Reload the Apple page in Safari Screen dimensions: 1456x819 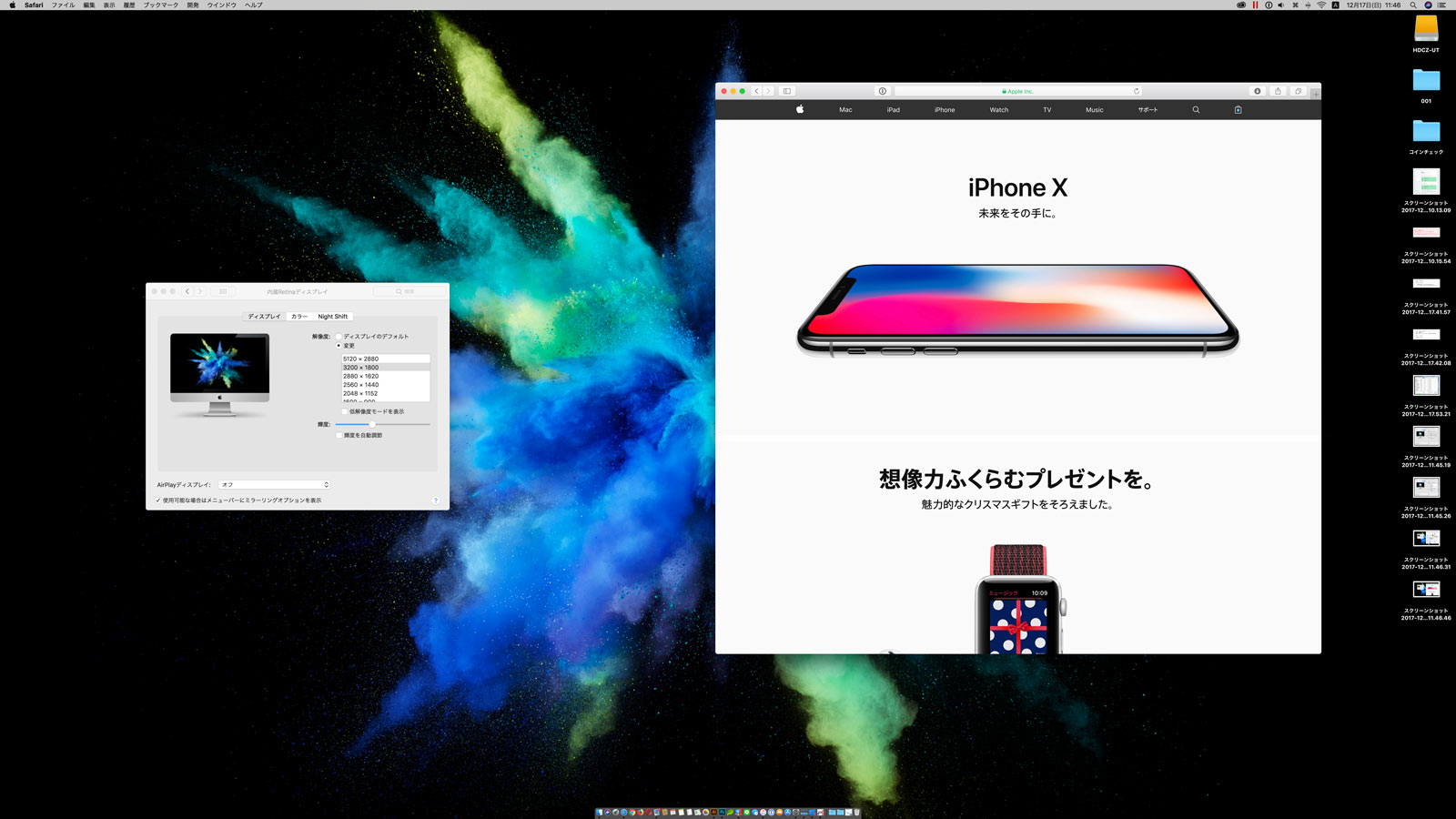coord(1137,91)
